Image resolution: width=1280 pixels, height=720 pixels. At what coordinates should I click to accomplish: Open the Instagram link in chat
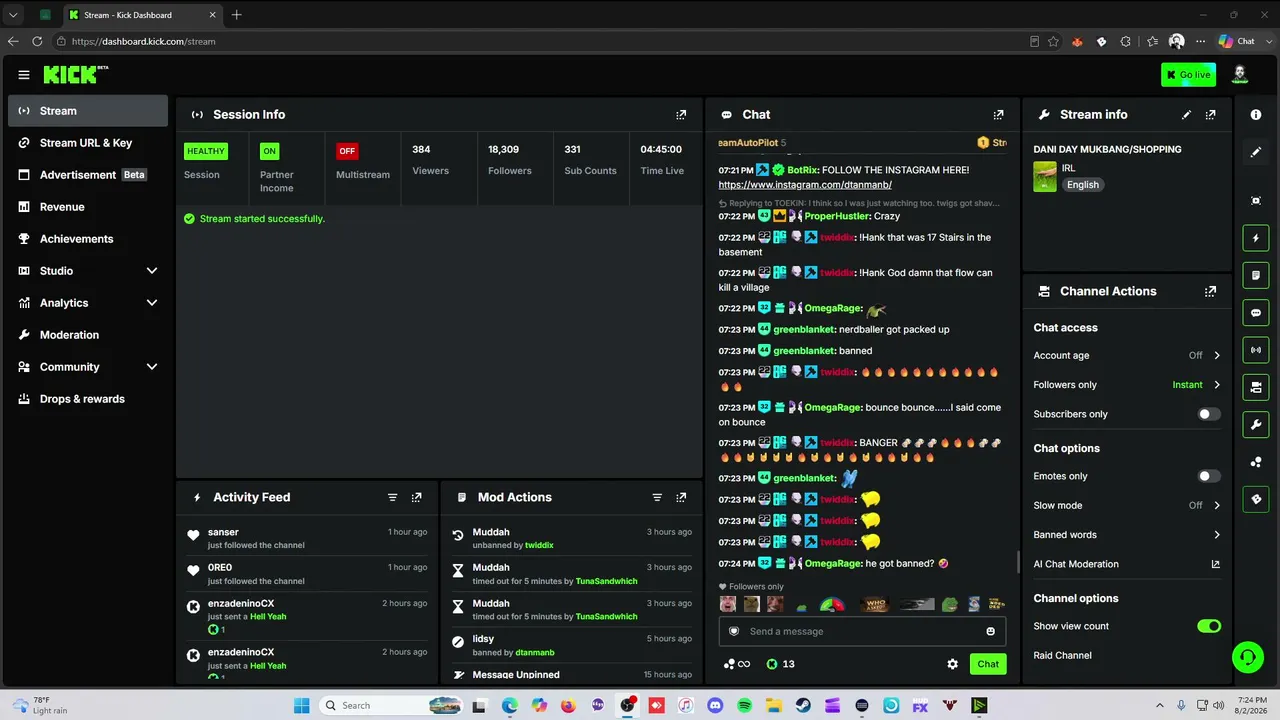pyautogui.click(x=805, y=185)
